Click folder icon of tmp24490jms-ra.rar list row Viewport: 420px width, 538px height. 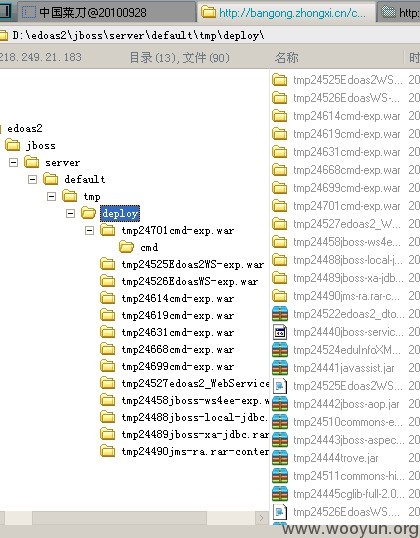280,296
